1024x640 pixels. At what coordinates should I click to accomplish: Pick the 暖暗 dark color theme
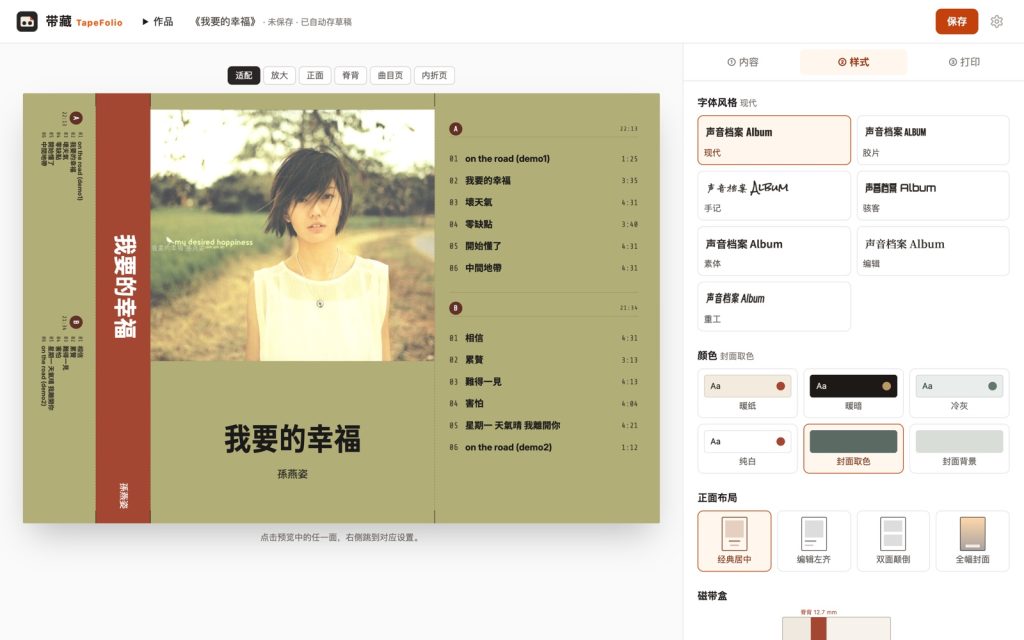tap(853, 392)
